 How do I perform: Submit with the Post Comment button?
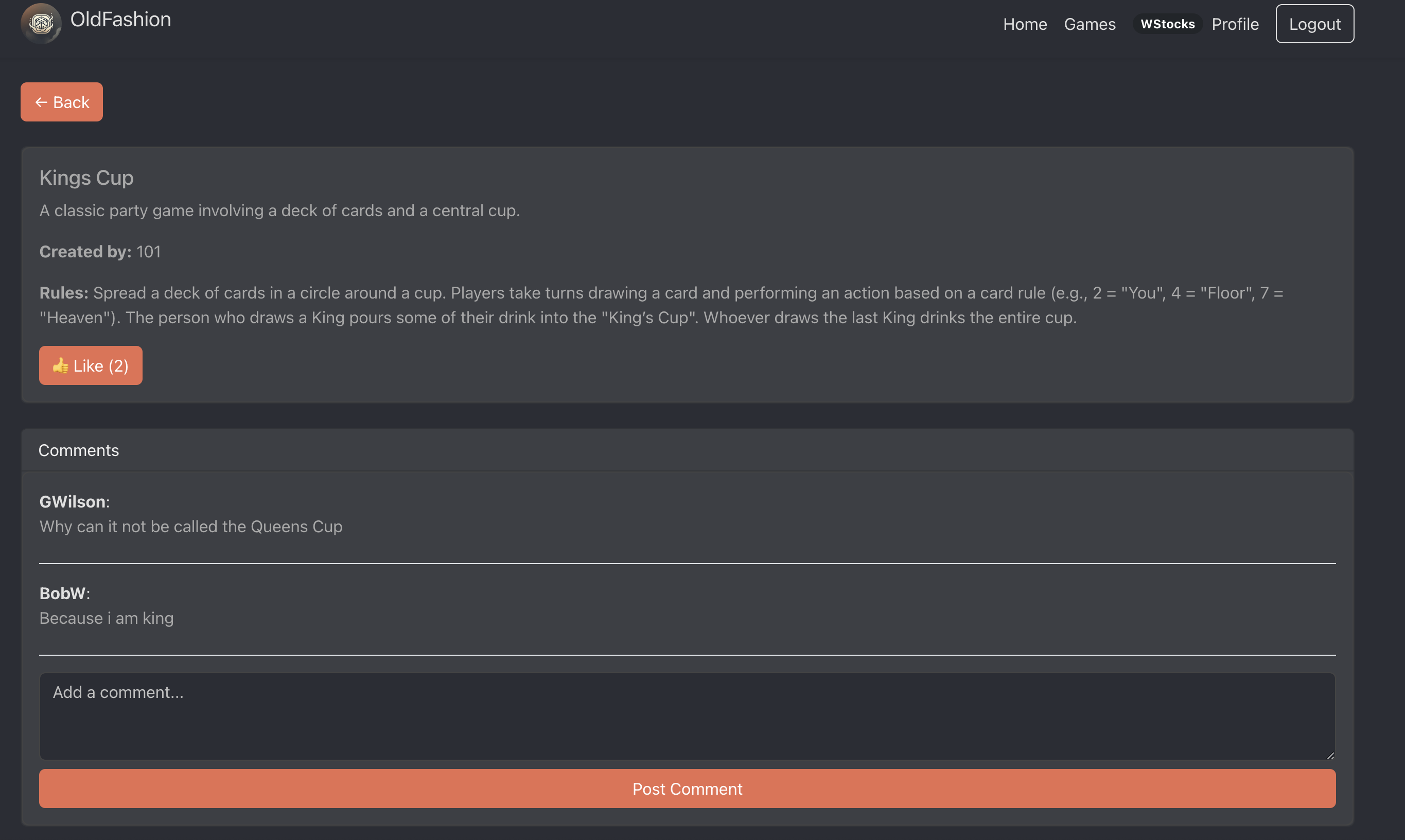click(687, 789)
